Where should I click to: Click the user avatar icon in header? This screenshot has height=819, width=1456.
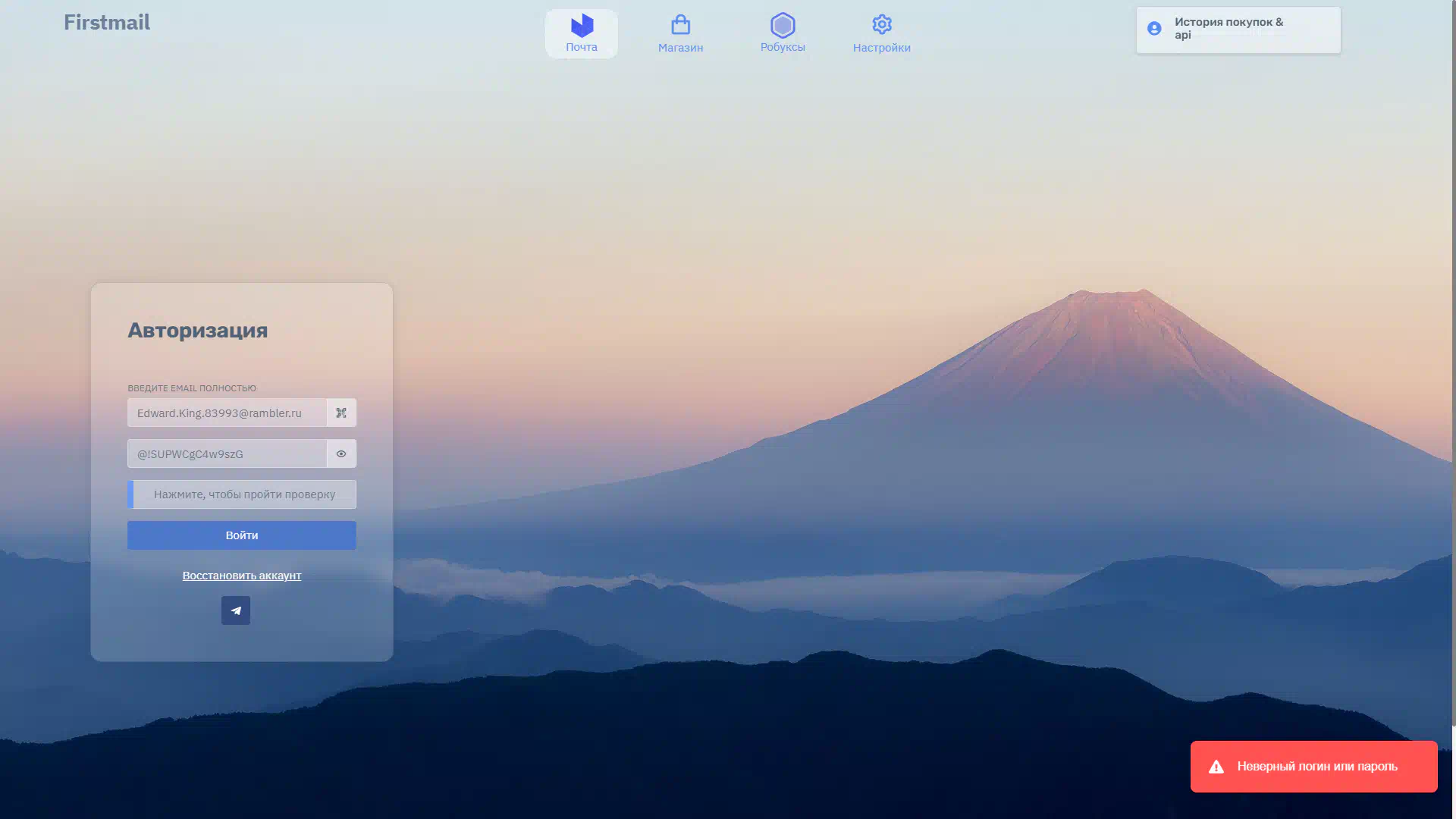tap(1154, 29)
